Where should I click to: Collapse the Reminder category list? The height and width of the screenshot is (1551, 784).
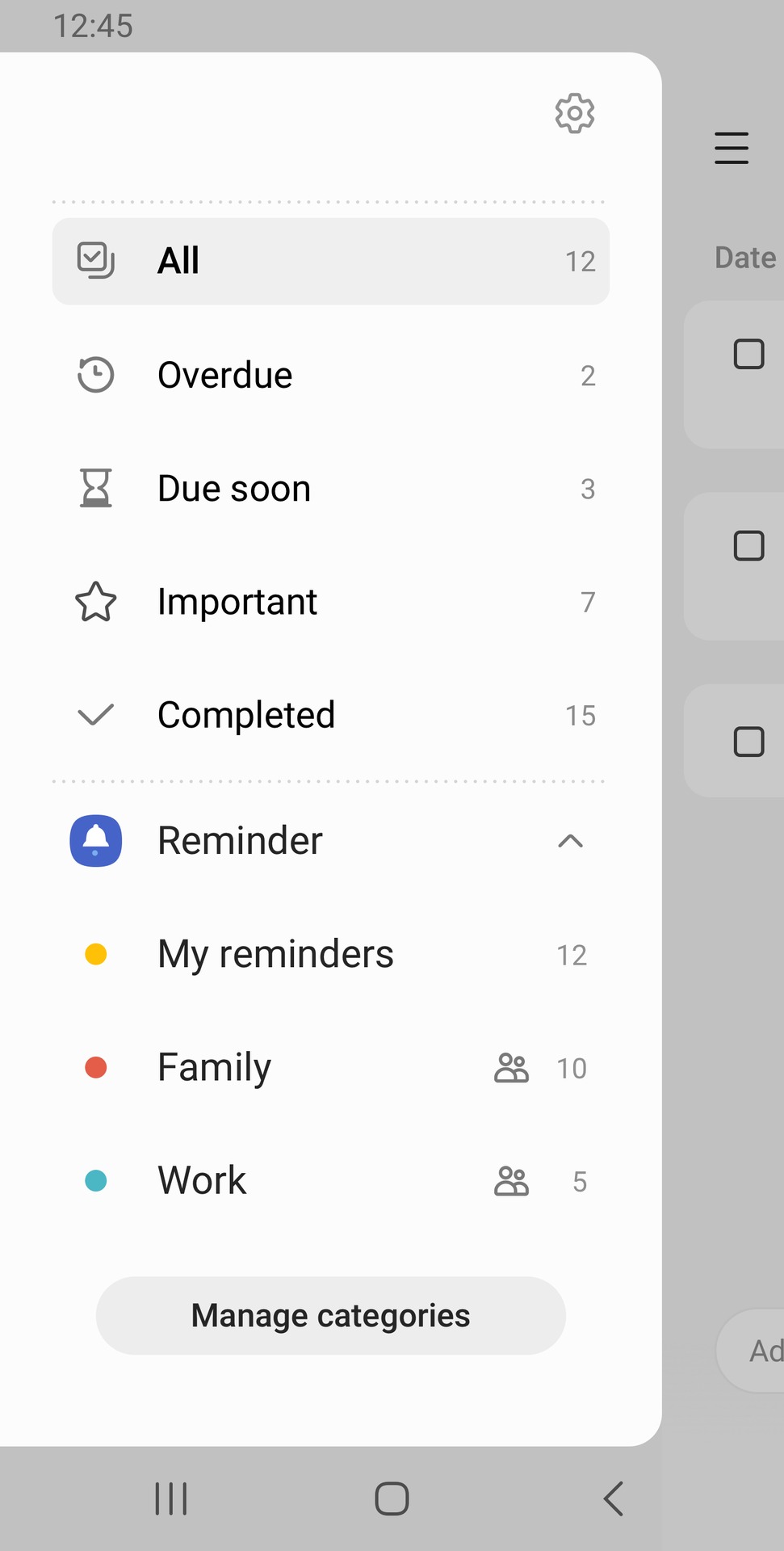570,841
